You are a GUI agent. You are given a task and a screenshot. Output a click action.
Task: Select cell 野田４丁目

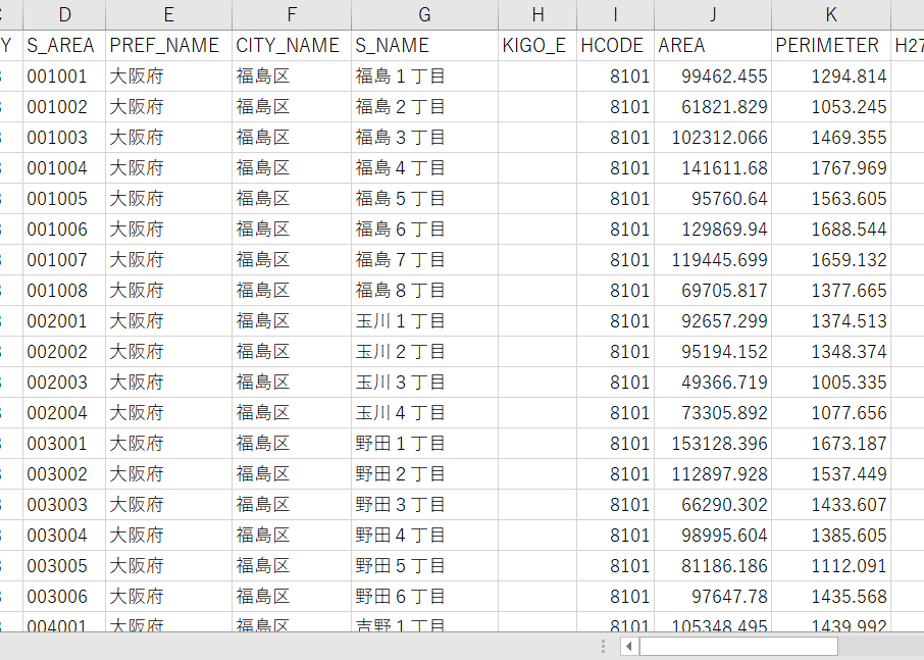point(425,535)
